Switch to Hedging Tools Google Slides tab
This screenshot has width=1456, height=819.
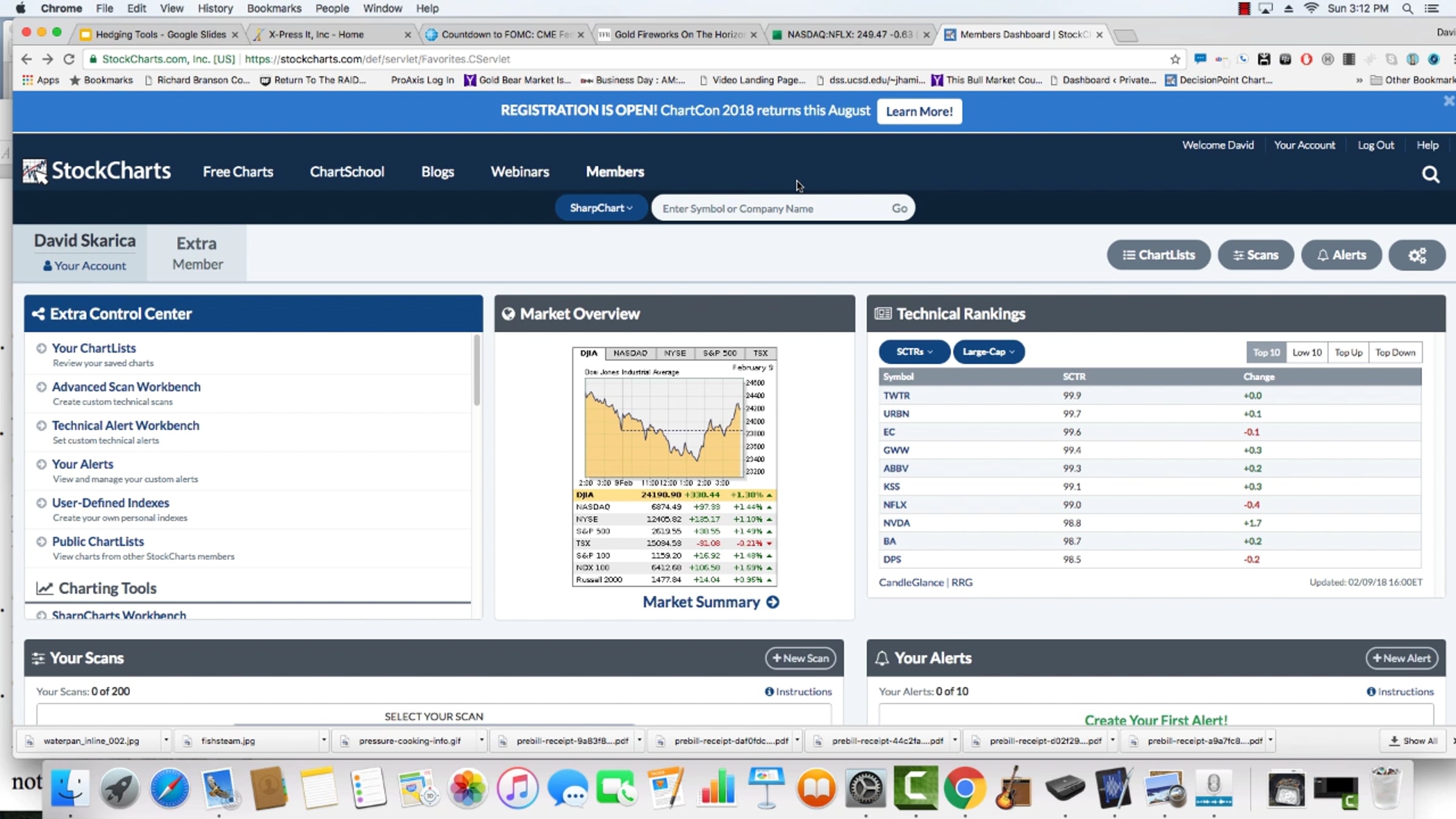[161, 35]
